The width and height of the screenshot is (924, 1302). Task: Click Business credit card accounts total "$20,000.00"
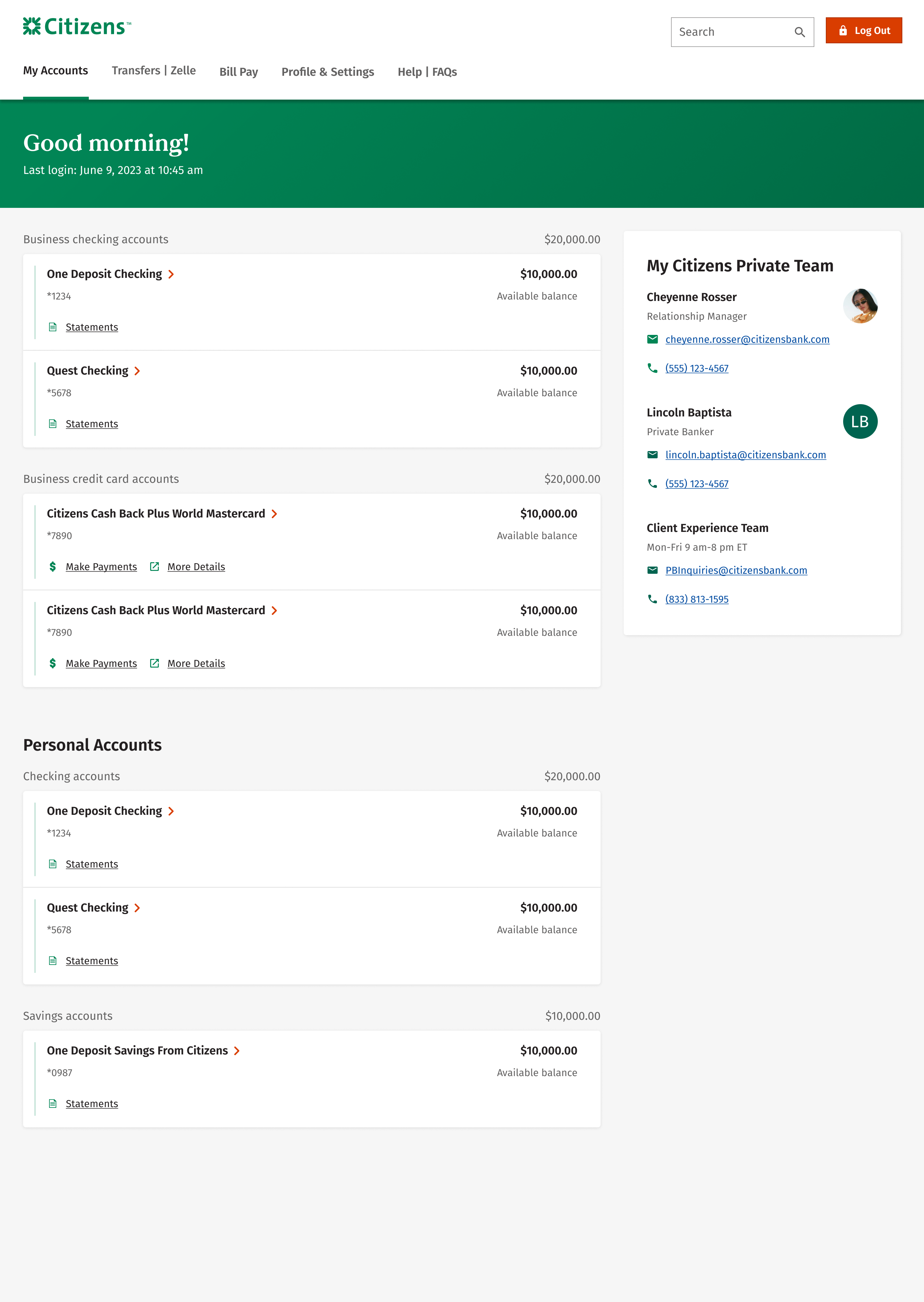pyautogui.click(x=572, y=479)
